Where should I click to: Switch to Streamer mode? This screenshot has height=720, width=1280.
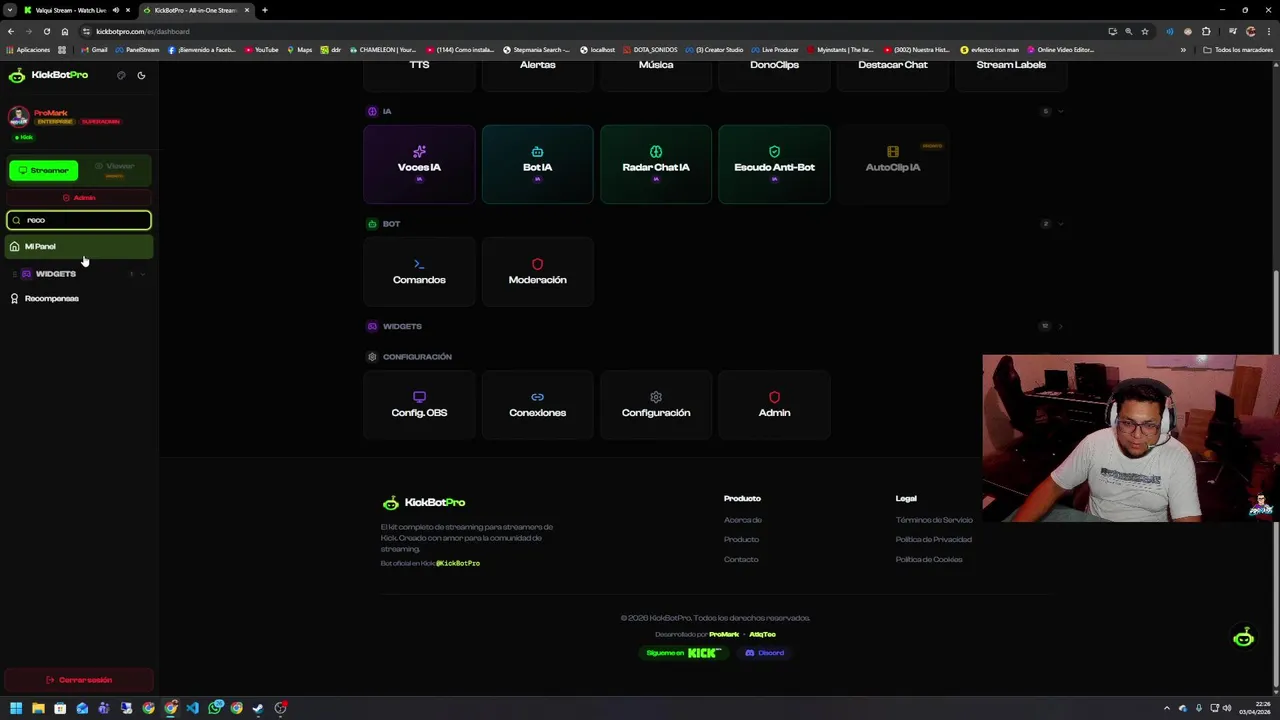point(44,170)
